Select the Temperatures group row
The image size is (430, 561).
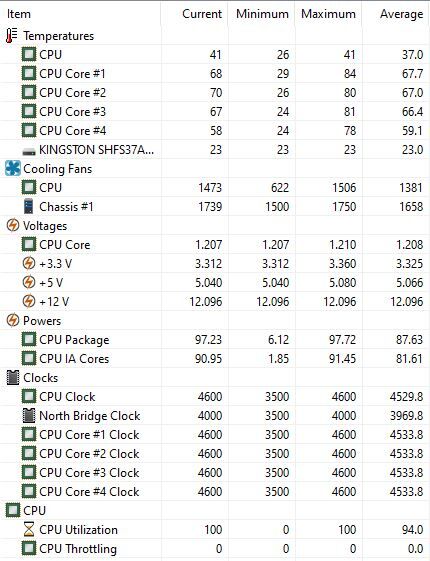pyautogui.click(x=215, y=36)
